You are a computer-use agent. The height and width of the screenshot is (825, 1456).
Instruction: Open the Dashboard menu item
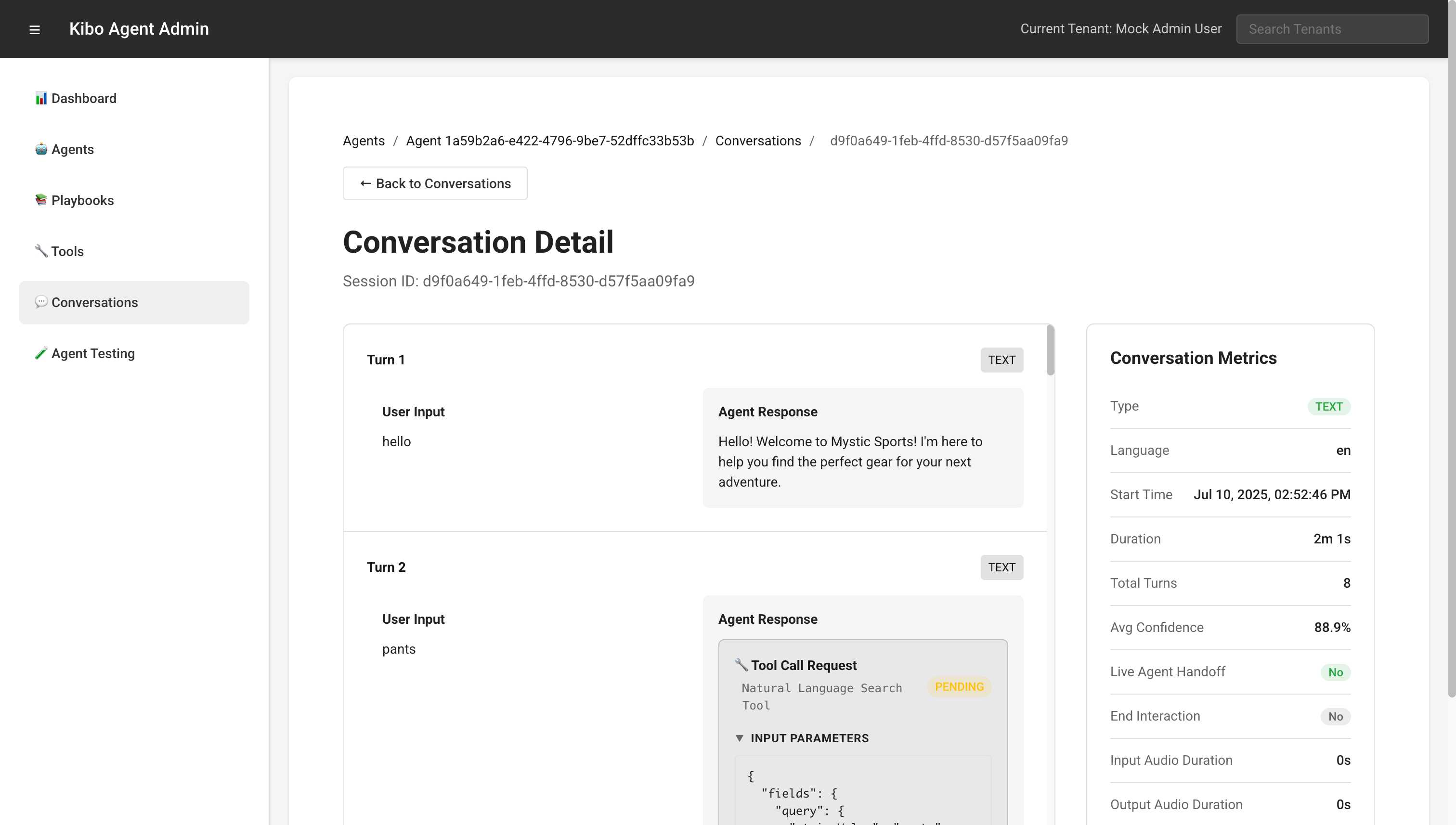pos(134,99)
